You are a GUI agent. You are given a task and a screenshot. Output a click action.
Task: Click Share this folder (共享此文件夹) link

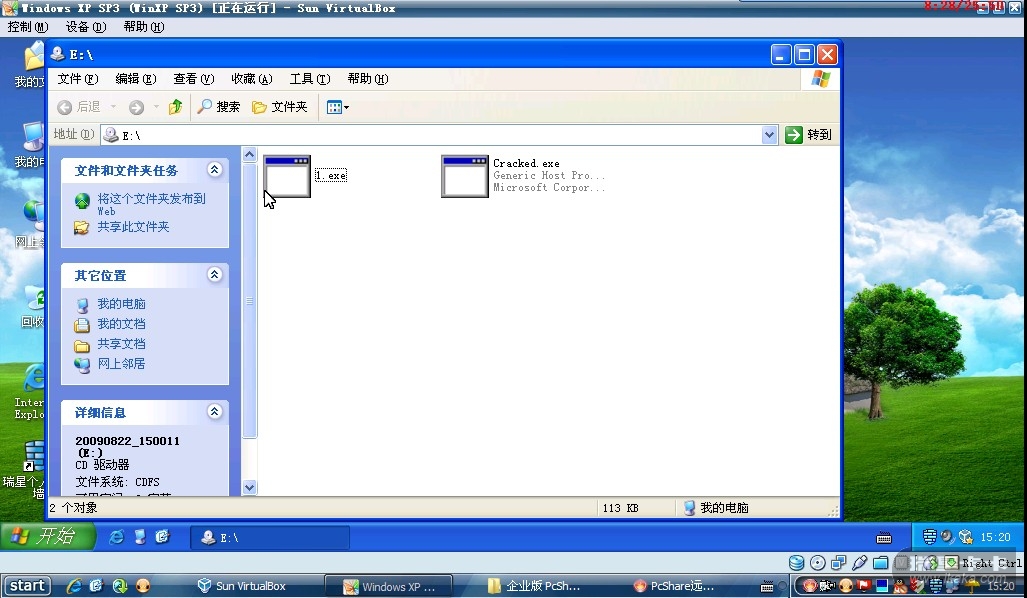(133, 227)
